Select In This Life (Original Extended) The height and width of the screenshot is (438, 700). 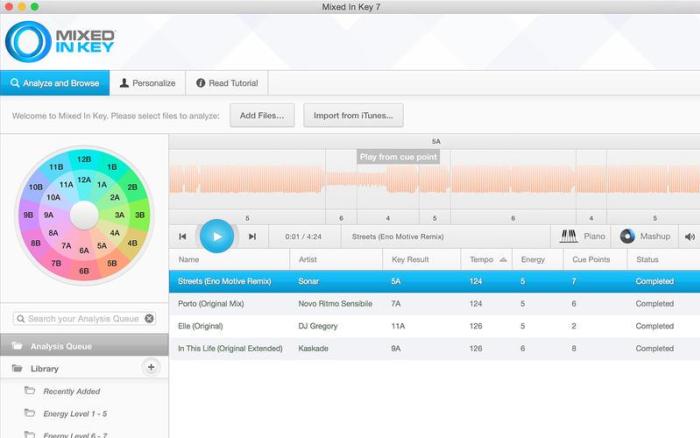[x=434, y=348]
